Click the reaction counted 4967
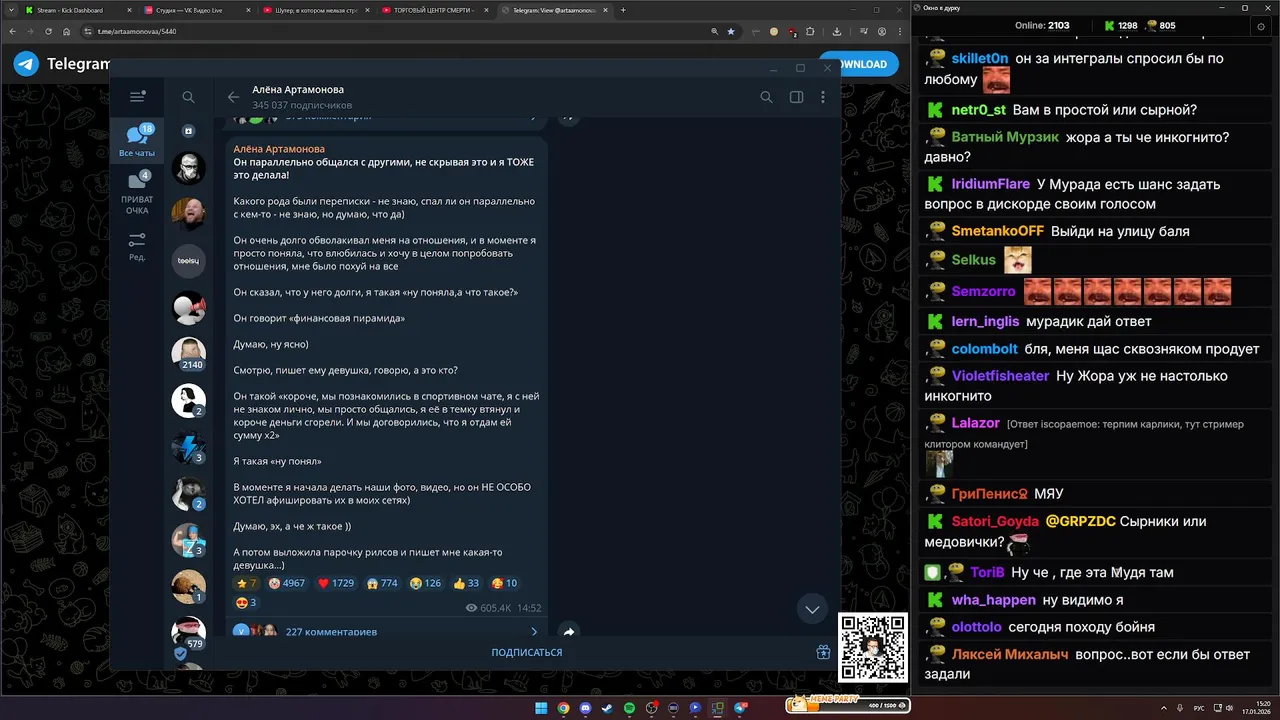1280x720 pixels. click(x=287, y=583)
